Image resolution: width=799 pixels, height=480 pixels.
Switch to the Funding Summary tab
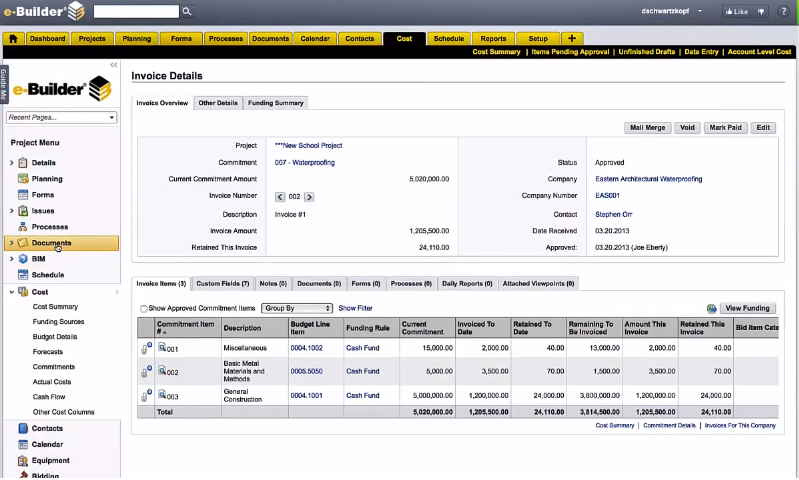(x=275, y=103)
